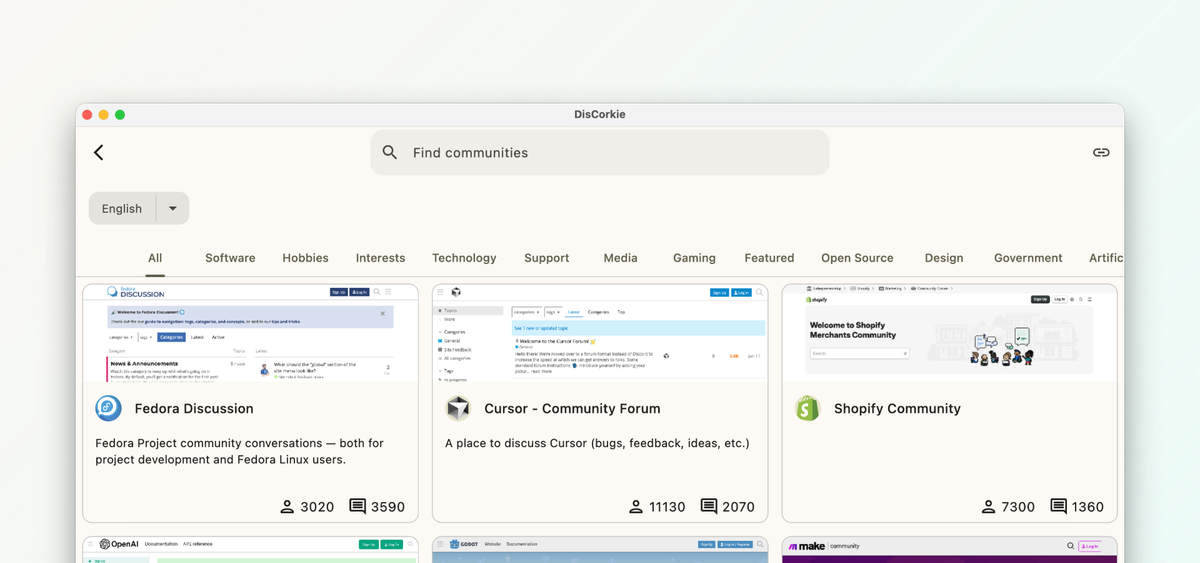The image size is (1200, 563).
Task: Click the link icon at top right
Action: point(1101,152)
